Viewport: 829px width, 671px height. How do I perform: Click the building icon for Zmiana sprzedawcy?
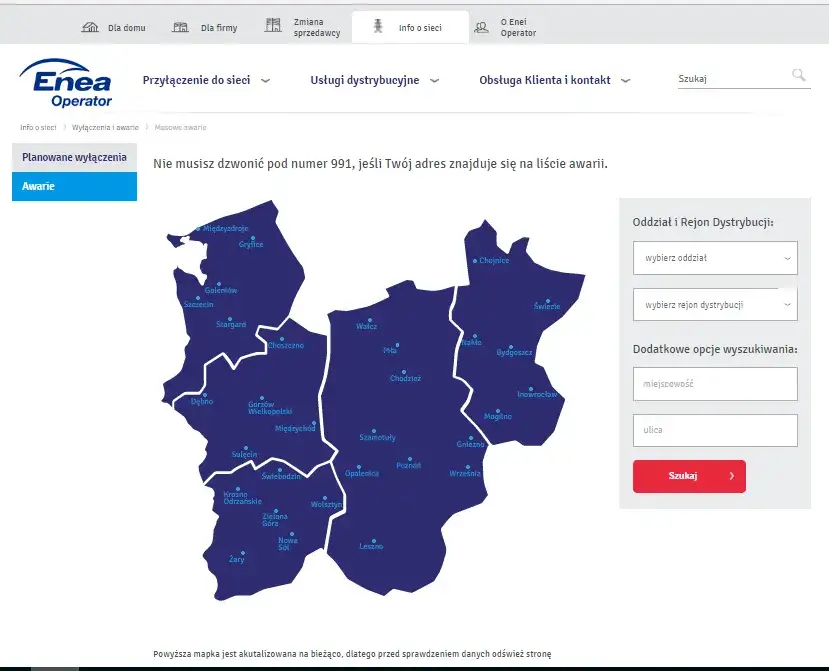coord(273,26)
